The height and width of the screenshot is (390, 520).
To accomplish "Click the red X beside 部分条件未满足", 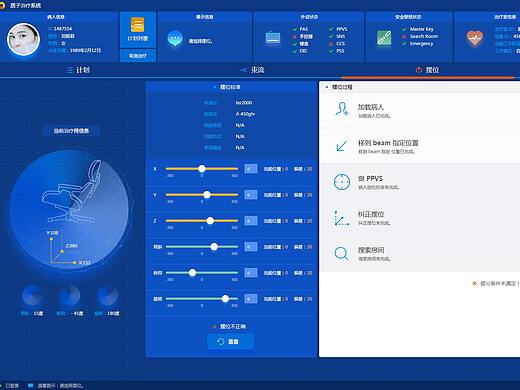I will tap(474, 284).
